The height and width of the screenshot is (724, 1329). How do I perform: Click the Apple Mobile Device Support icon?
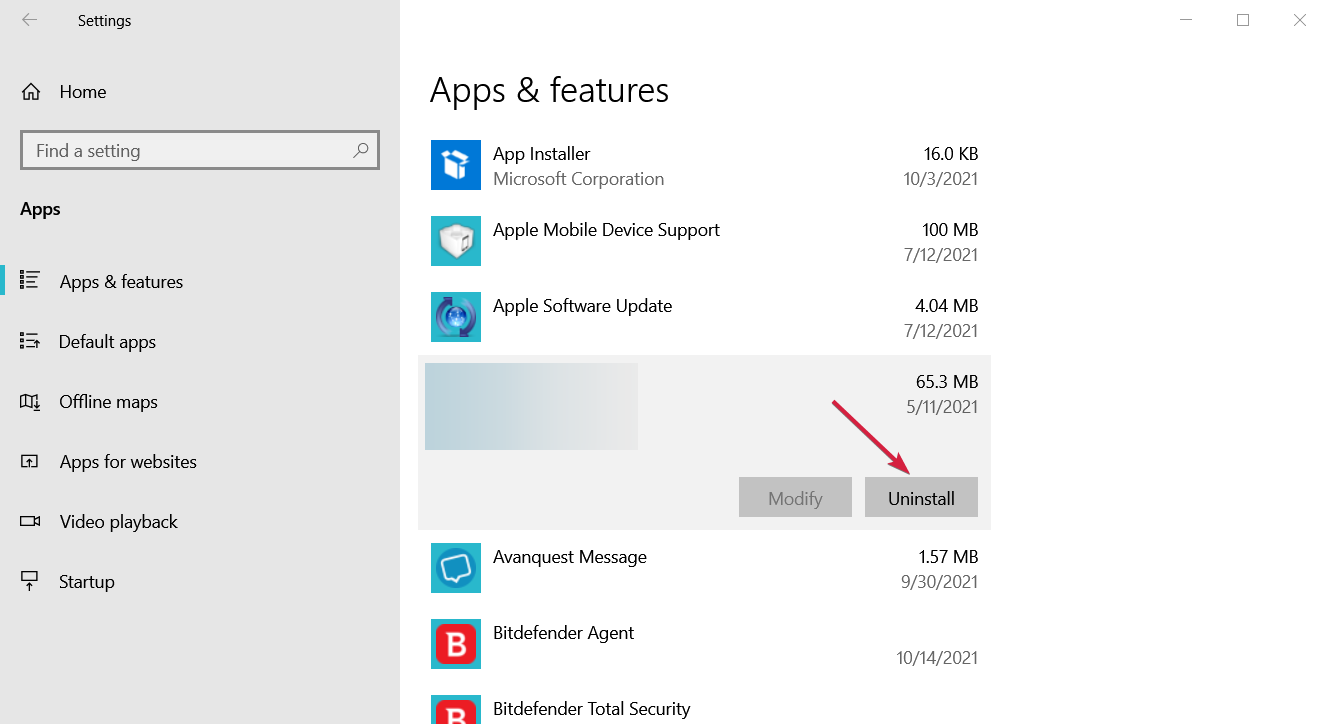click(456, 241)
